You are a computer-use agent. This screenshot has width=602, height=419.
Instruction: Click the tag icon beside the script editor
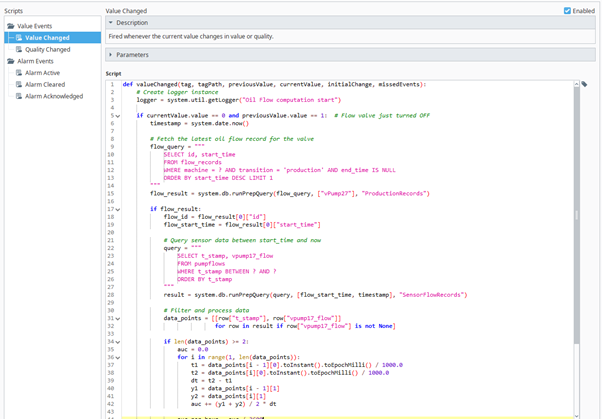(x=584, y=84)
